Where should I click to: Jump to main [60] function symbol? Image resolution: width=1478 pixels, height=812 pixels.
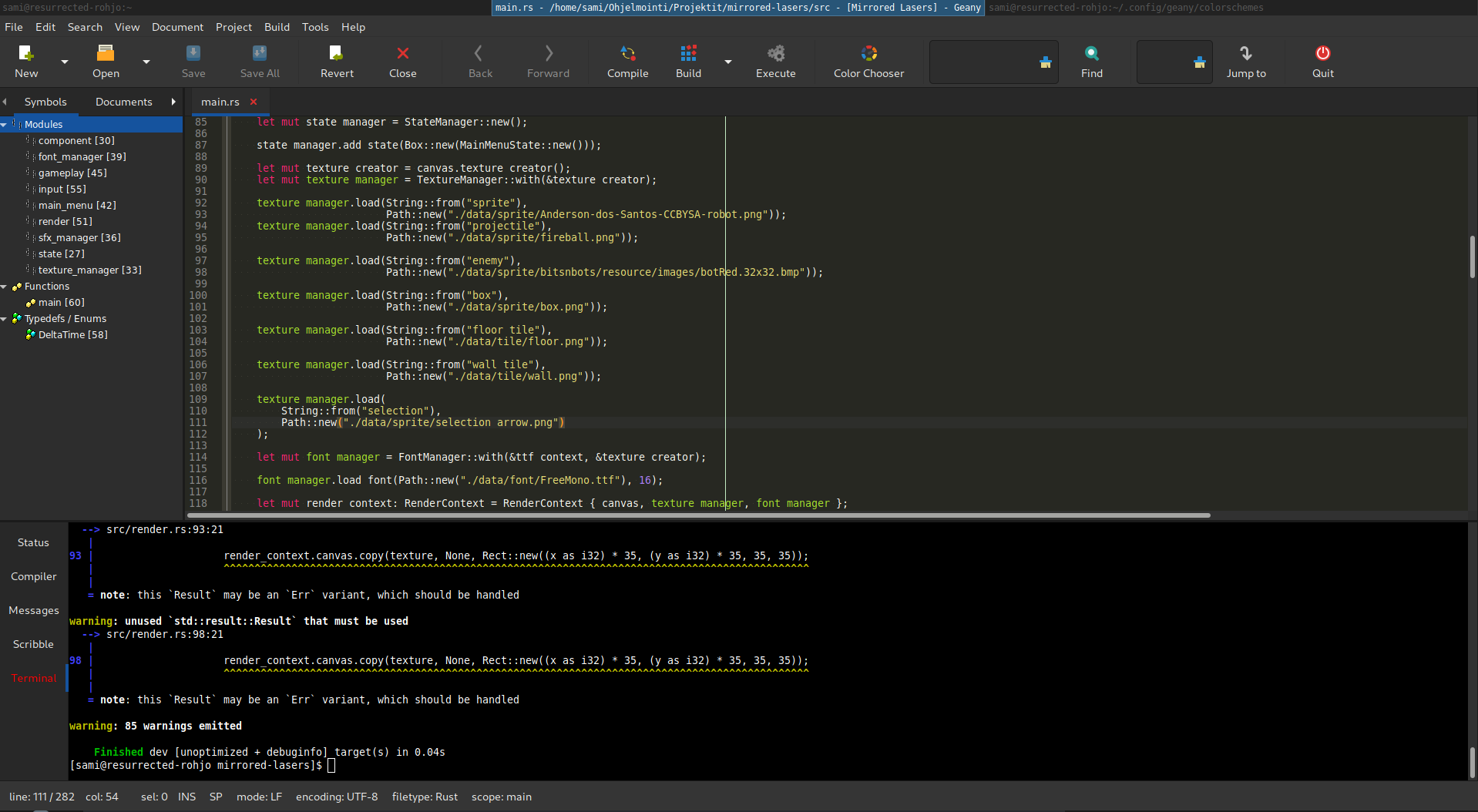click(61, 302)
